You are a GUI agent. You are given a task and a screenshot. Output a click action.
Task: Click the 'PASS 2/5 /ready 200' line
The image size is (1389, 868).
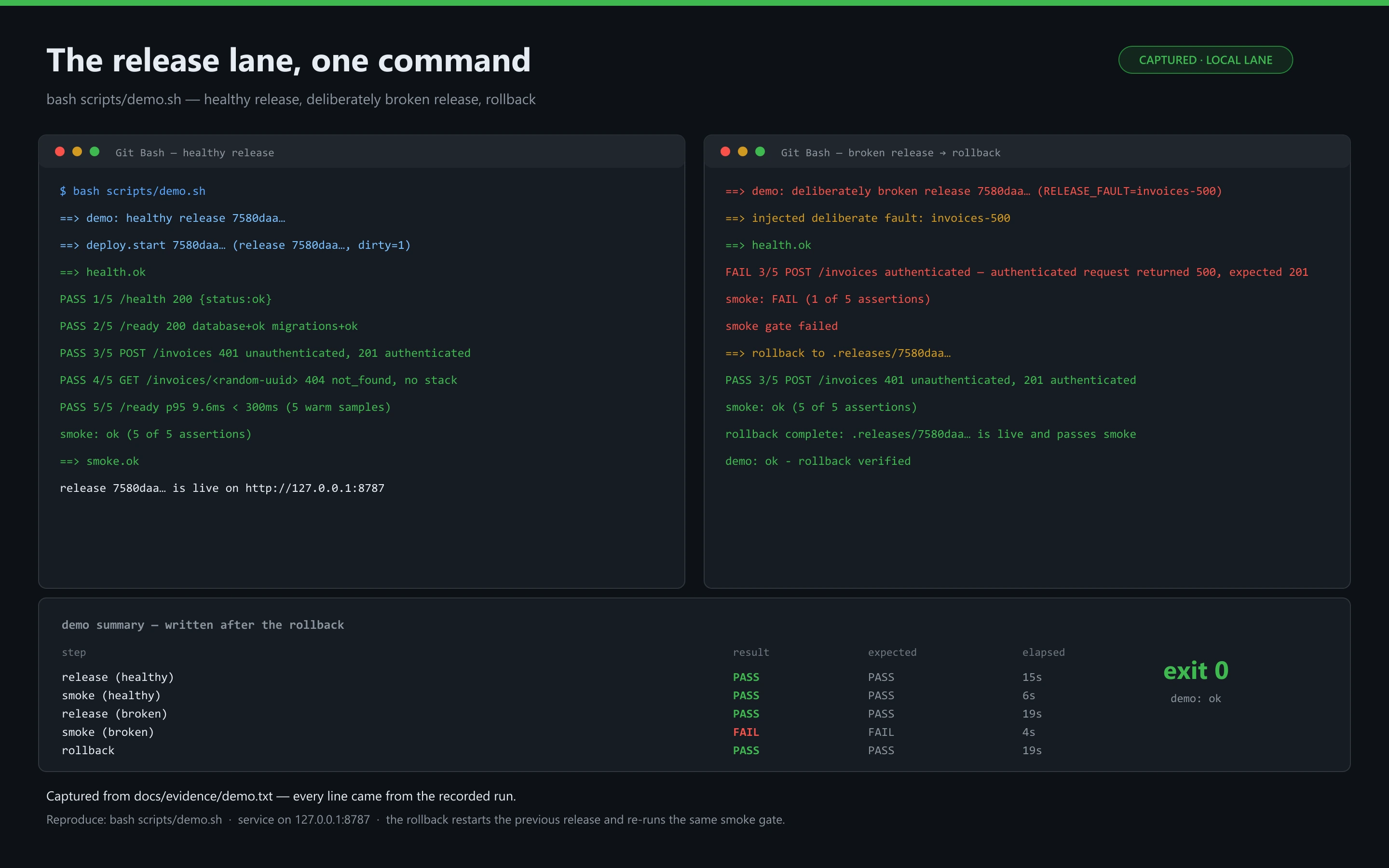coord(209,326)
